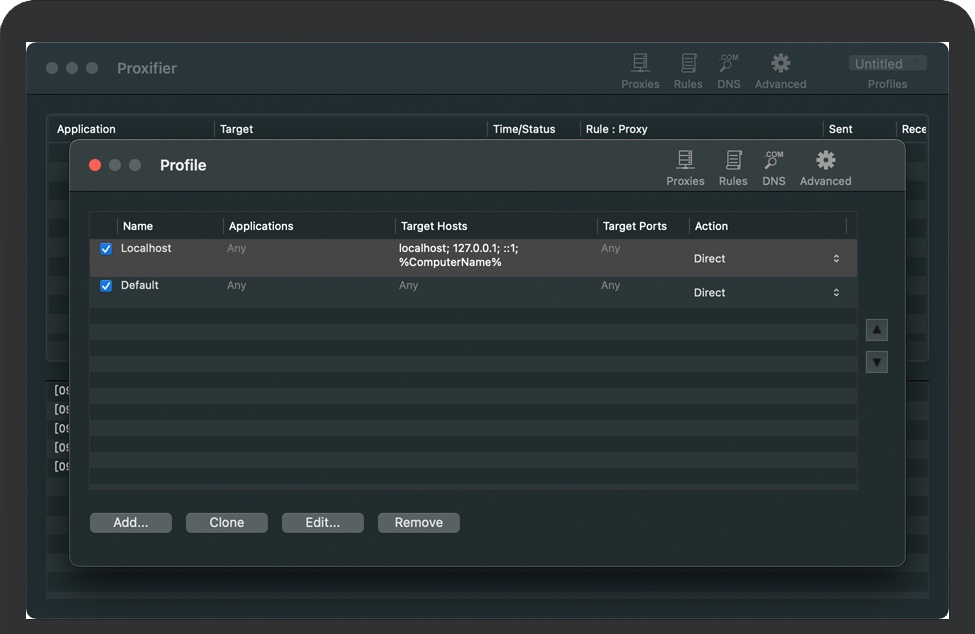Viewport: 975px width, 634px height.
Task: Open Proxies in the Profile dialog toolbar
Action: pyautogui.click(x=685, y=167)
